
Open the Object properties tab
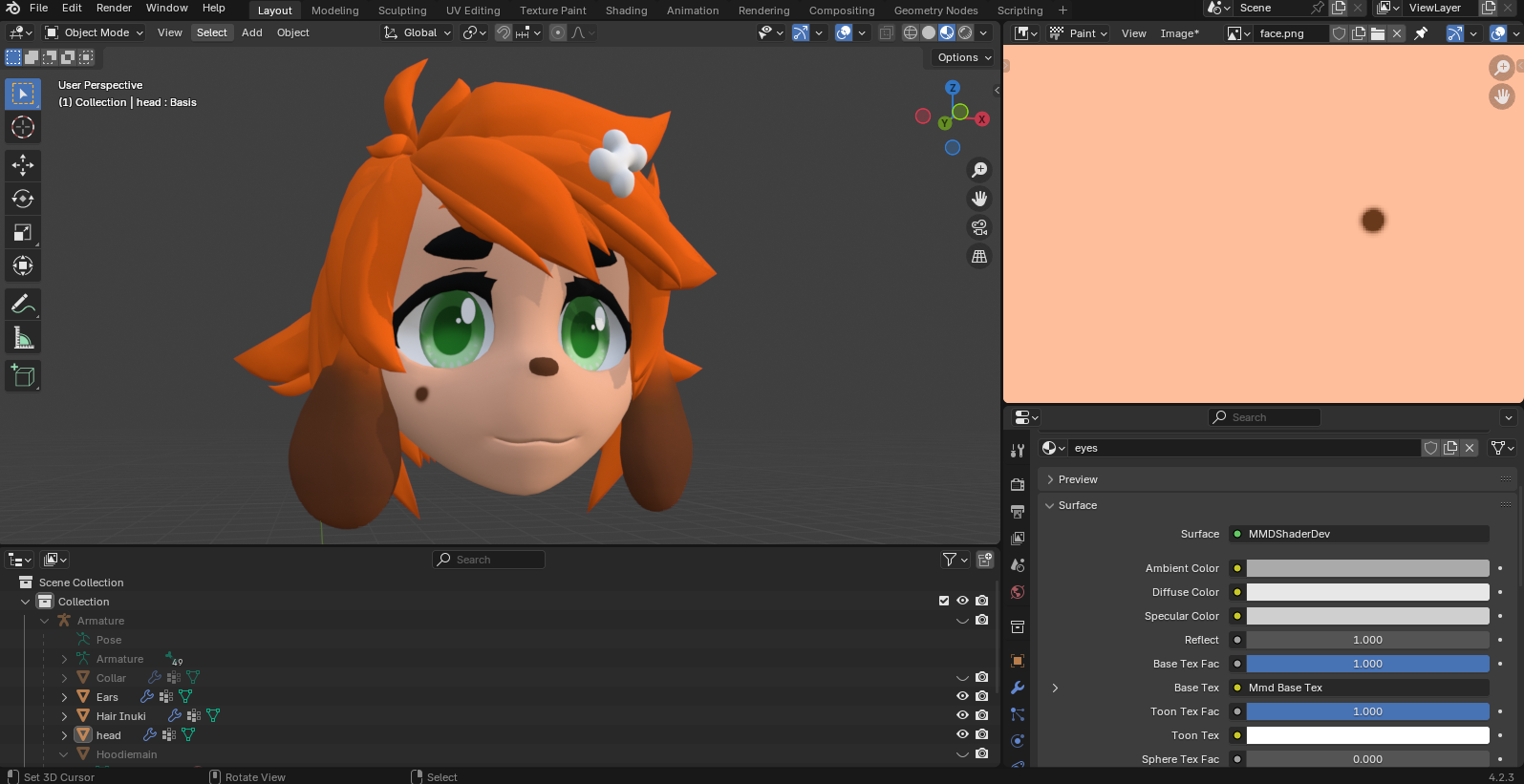coord(1018,661)
